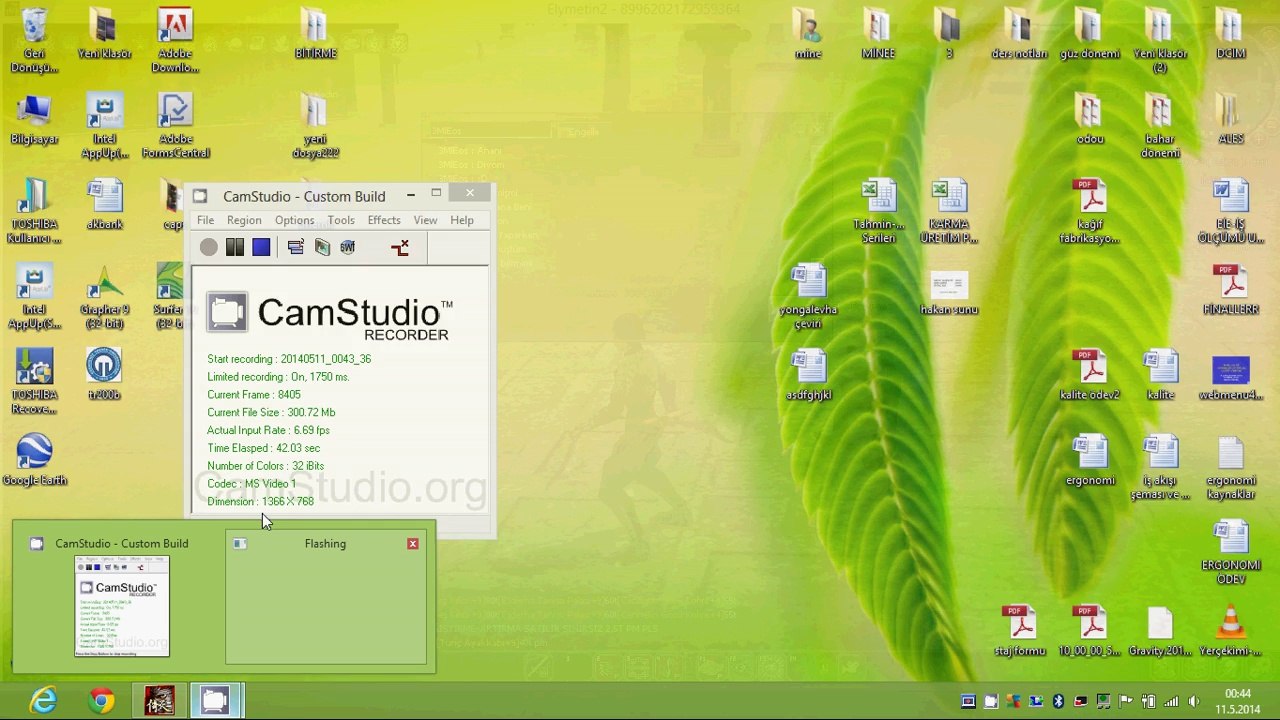
Task: Select the VLC Yerçekimi media file
Action: [x=1230, y=631]
